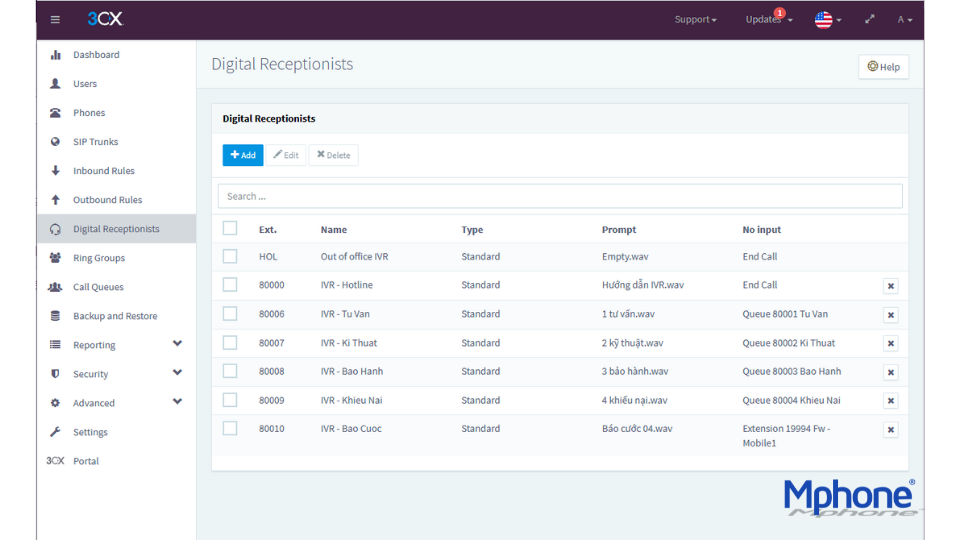The height and width of the screenshot is (540, 960).
Task: Sort by the Ext. column header
Action: click(268, 230)
